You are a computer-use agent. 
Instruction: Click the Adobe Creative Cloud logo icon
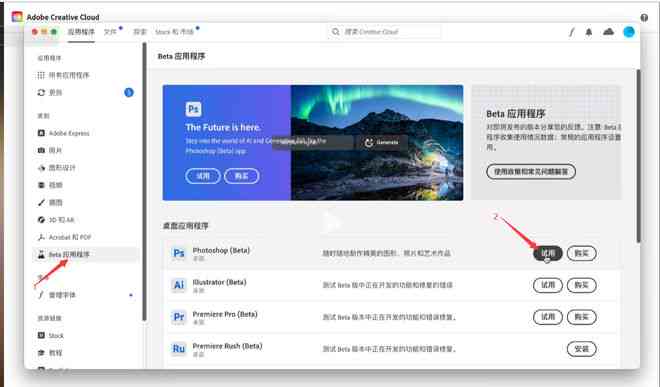pyautogui.click(x=17, y=17)
